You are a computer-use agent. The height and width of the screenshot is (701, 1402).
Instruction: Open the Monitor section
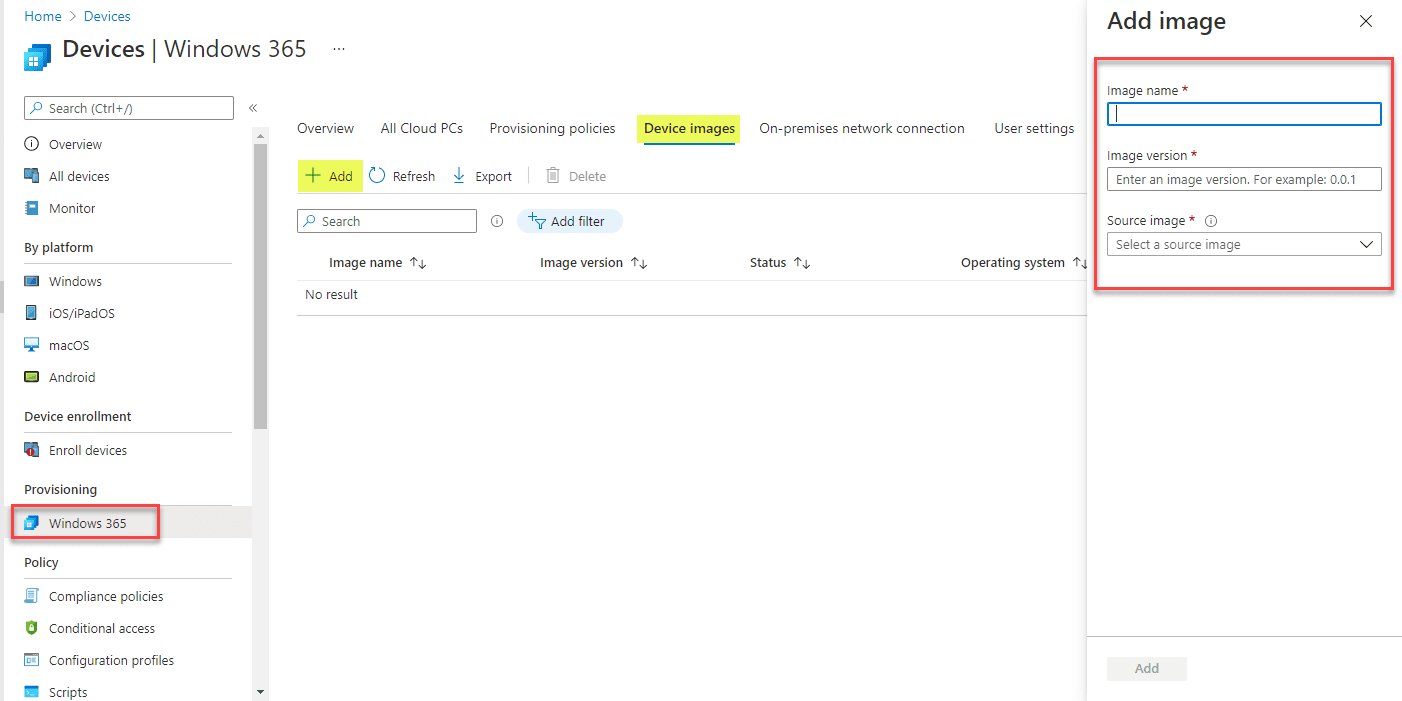tap(73, 208)
